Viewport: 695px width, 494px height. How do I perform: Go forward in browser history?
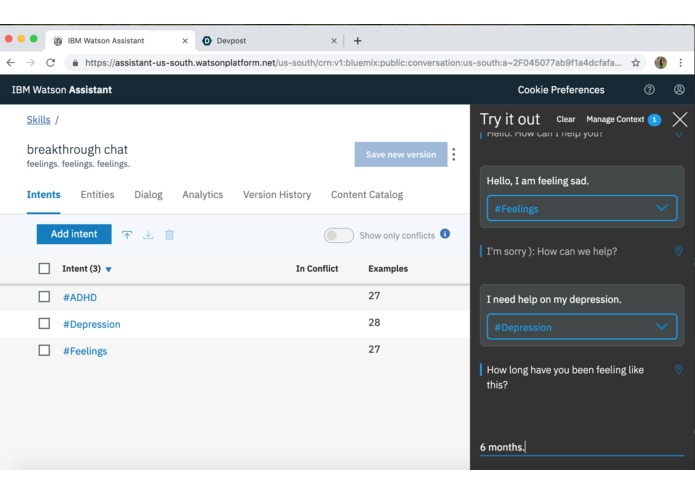pos(31,63)
